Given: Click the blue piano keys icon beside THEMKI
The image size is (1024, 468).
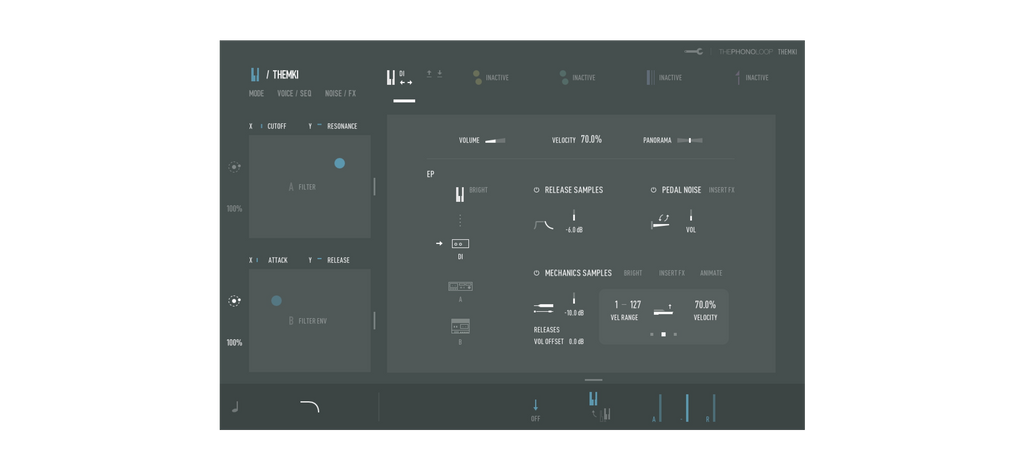Looking at the screenshot, I should click(x=255, y=74).
